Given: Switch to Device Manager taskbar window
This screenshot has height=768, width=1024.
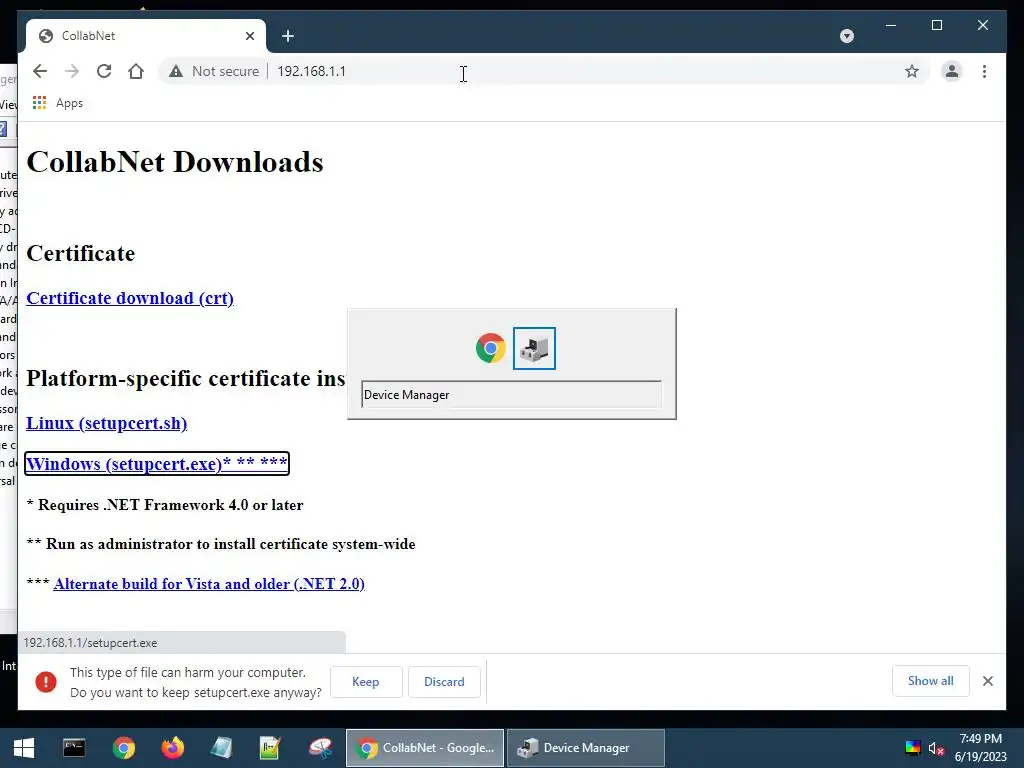Looking at the screenshot, I should pyautogui.click(x=586, y=748).
